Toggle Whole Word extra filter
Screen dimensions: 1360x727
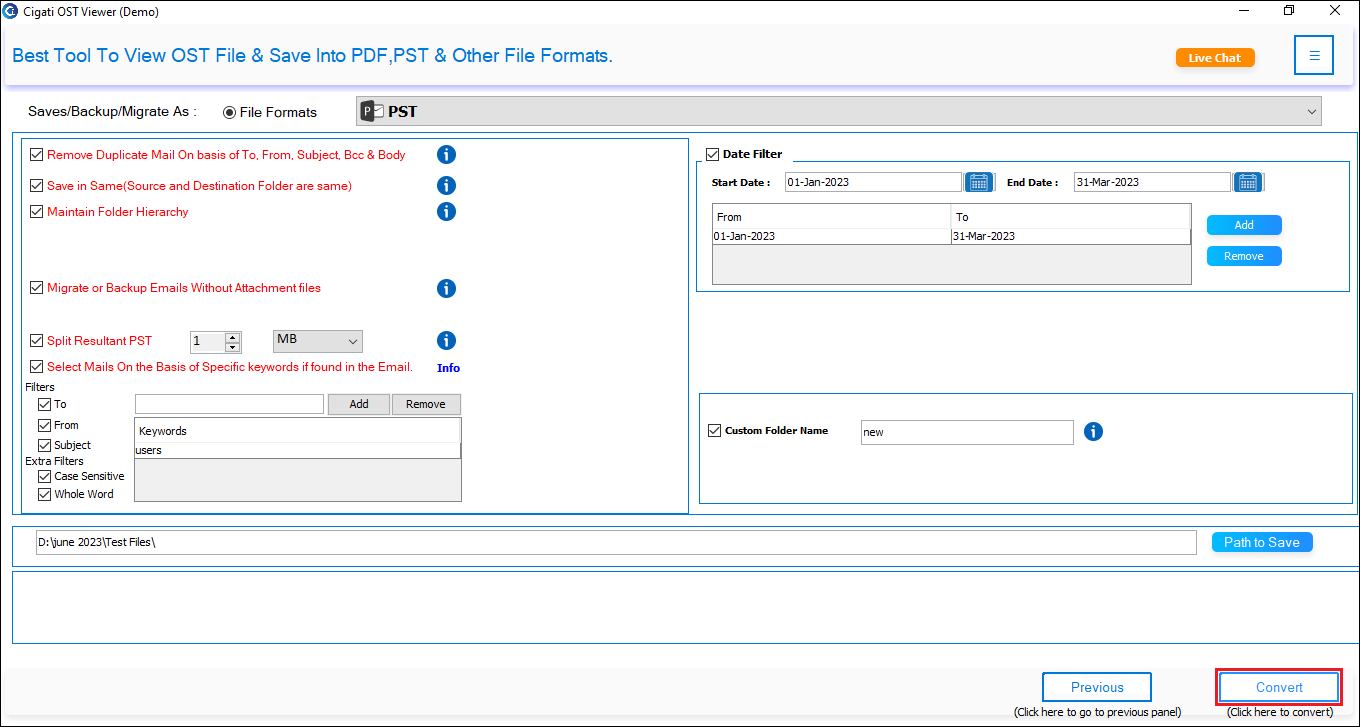(x=44, y=494)
